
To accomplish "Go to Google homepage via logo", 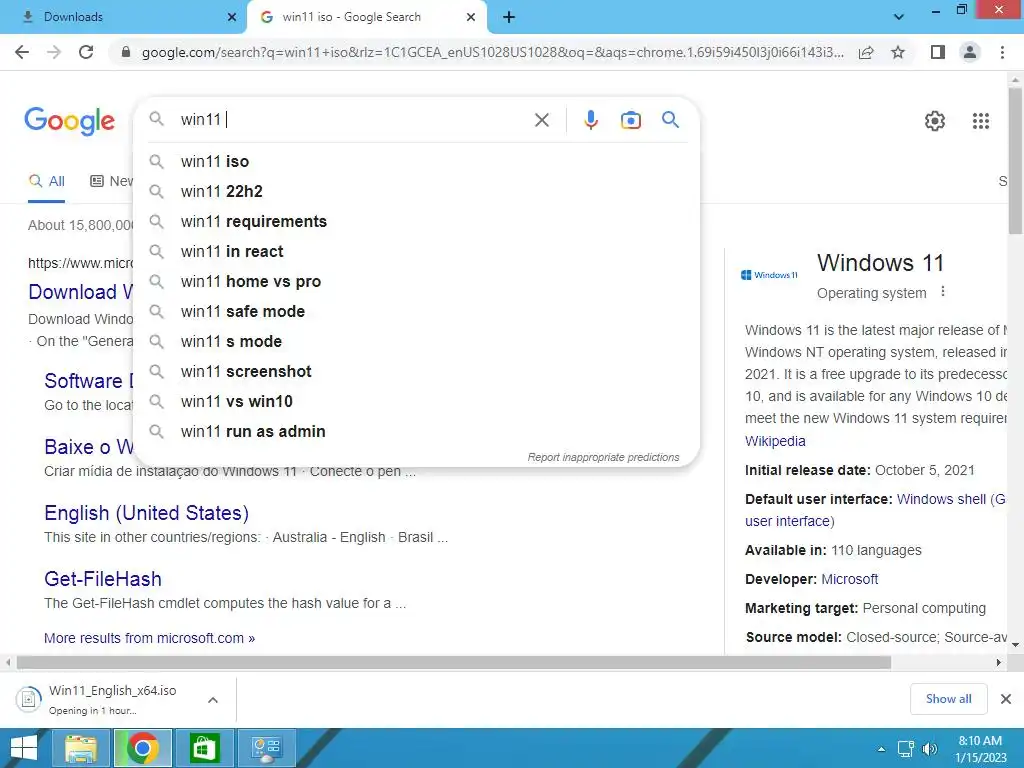I will (x=69, y=121).
